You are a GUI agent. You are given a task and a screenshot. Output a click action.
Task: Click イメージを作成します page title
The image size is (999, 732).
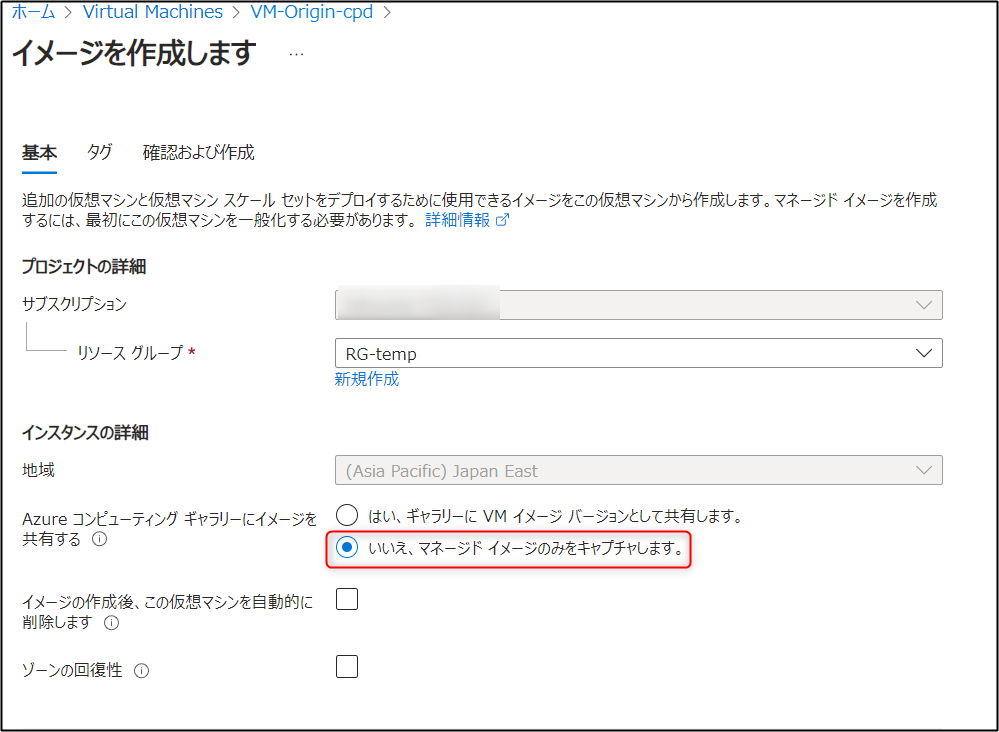coord(134,54)
